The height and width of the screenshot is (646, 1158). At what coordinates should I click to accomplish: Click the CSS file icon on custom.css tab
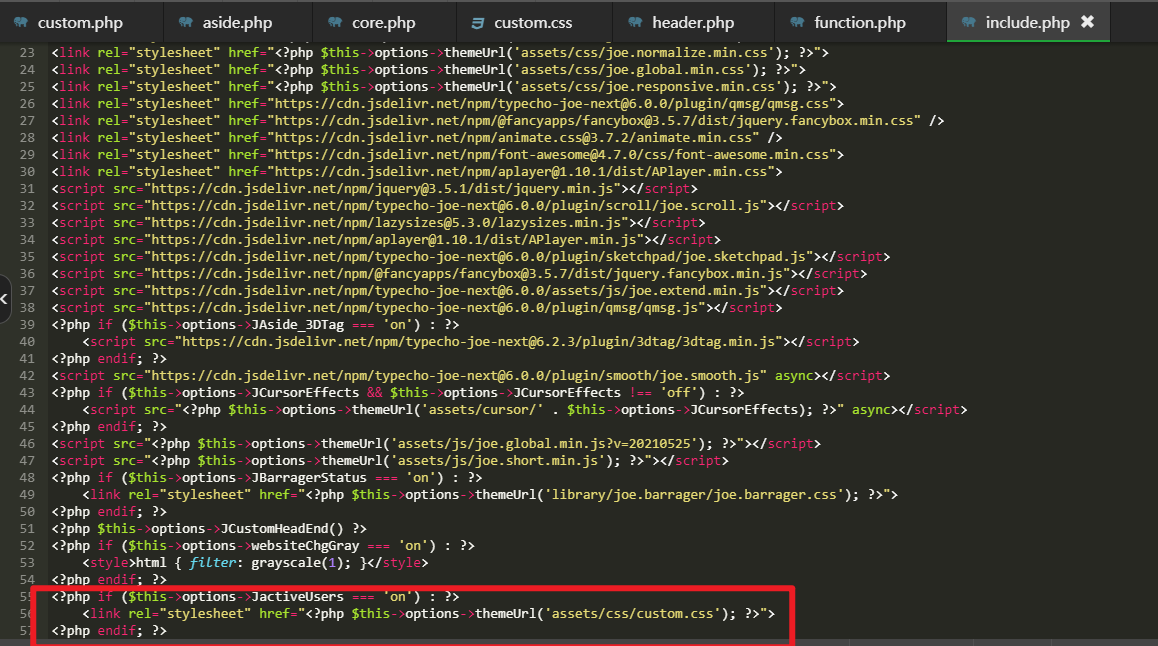[478, 23]
